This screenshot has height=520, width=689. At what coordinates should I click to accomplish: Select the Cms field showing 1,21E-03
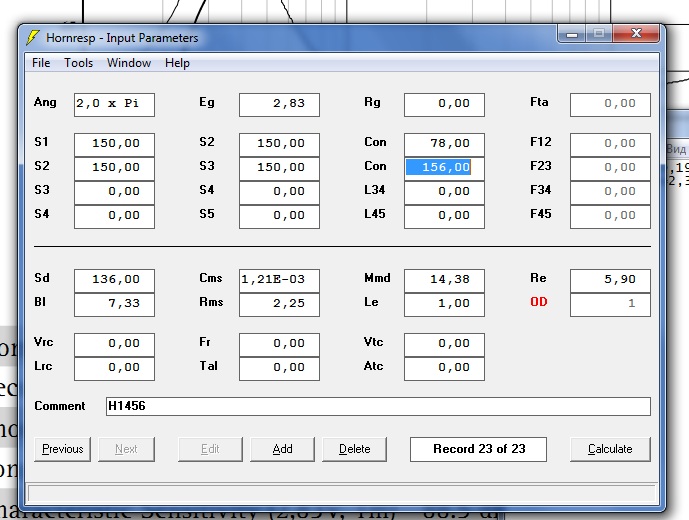point(279,280)
